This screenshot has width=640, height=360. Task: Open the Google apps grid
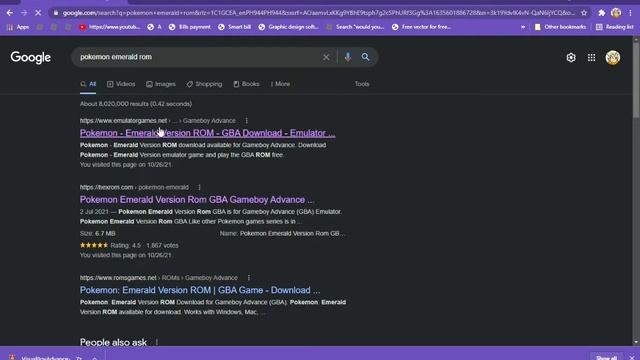click(x=591, y=58)
